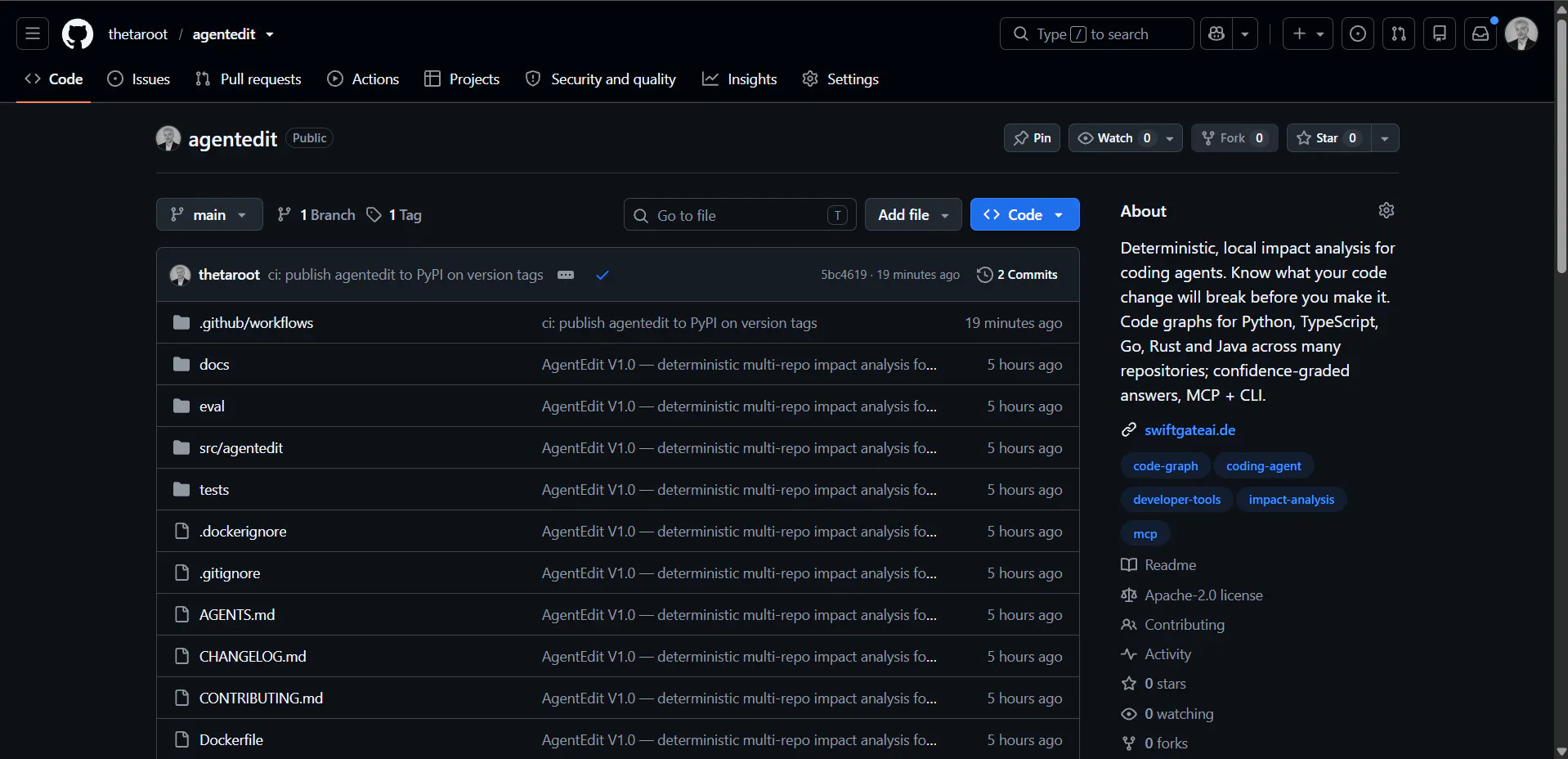Image resolution: width=1568 pixels, height=759 pixels.
Task: Open the AGENTS.md file
Action: (x=237, y=615)
